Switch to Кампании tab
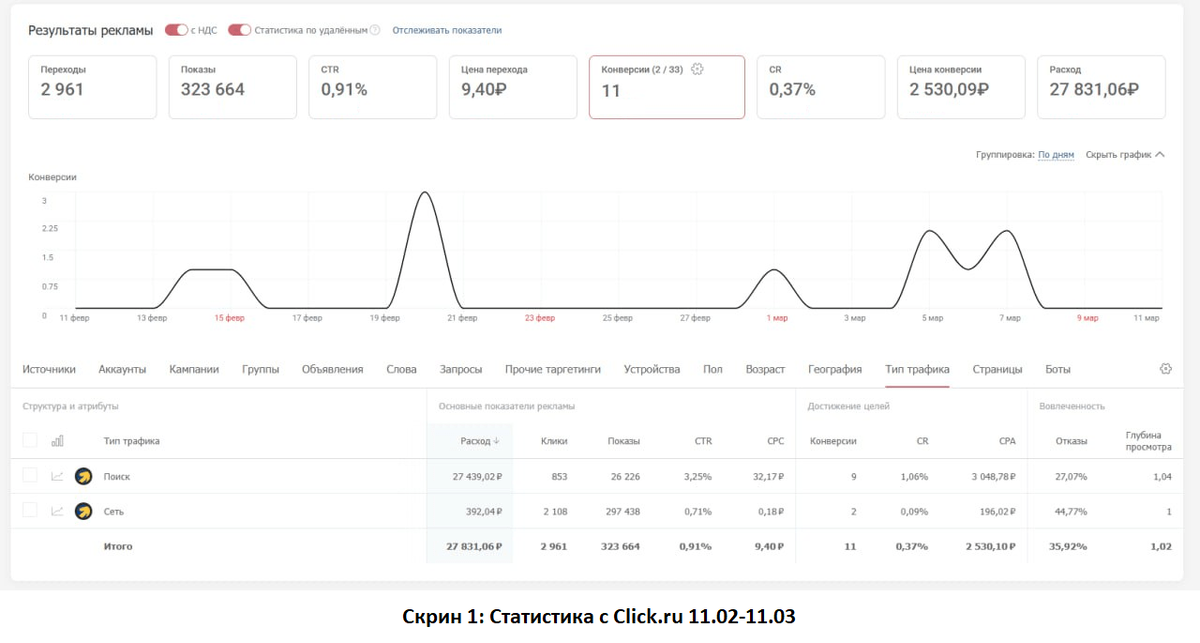Screen dimensions: 1200x643 click(194, 369)
